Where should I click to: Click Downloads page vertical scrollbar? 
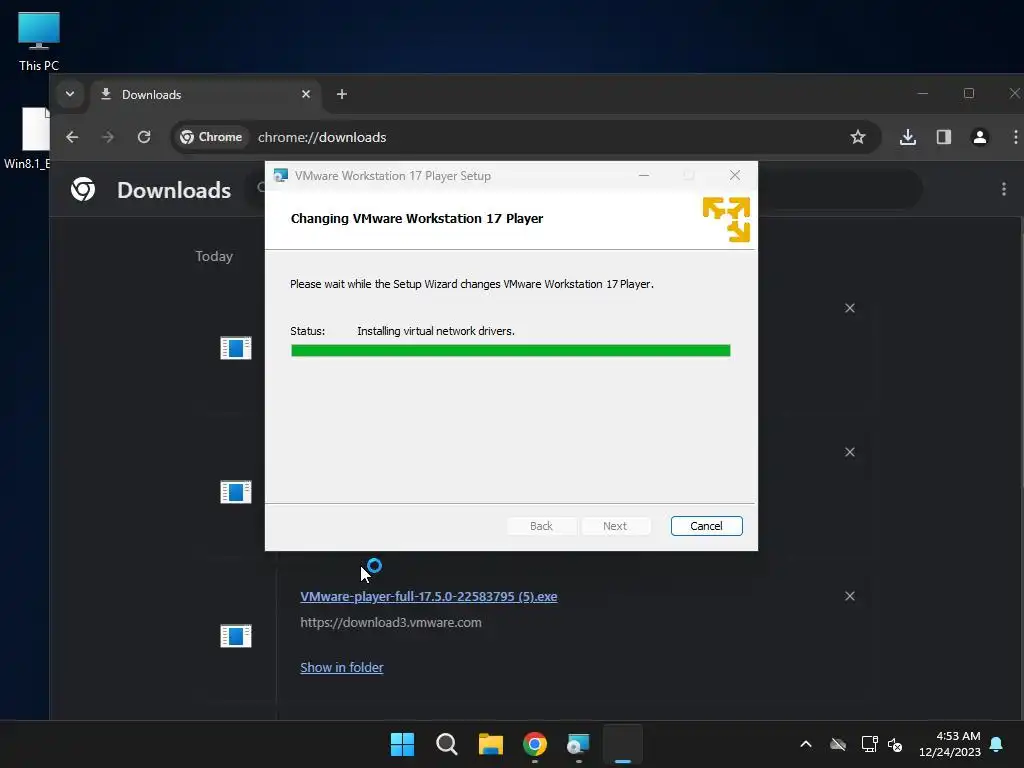coord(1021,353)
